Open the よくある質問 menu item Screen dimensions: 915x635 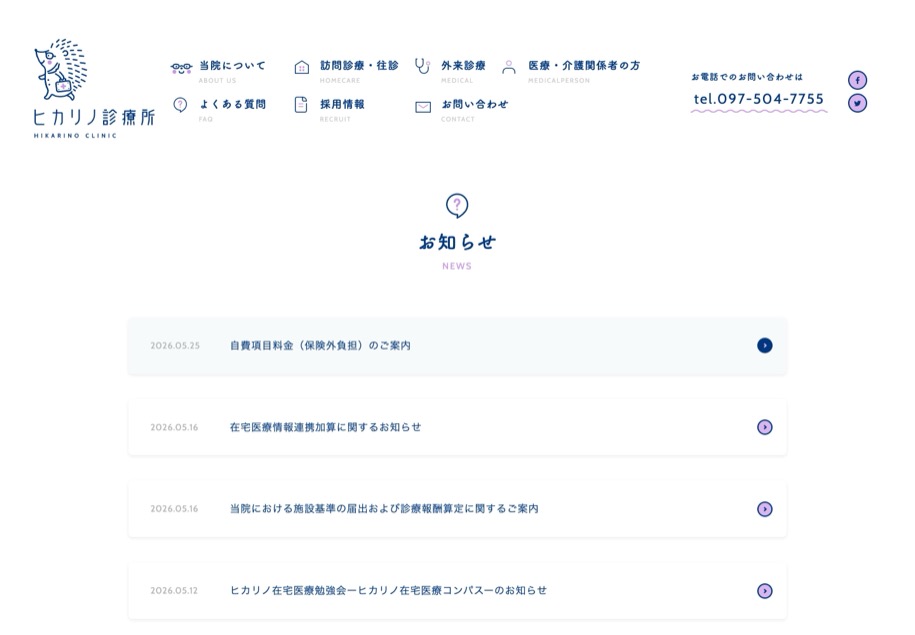pyautogui.click(x=233, y=104)
